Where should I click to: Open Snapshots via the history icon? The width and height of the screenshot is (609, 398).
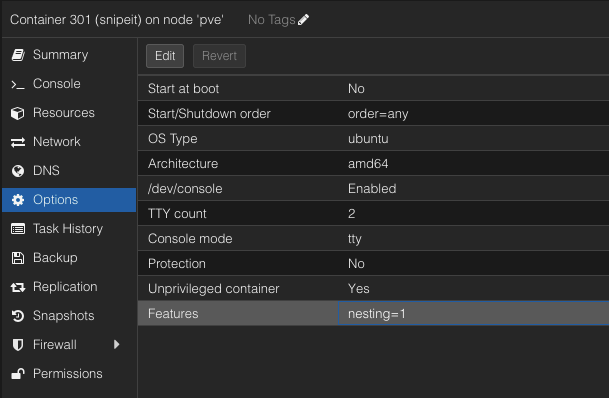click(18, 316)
